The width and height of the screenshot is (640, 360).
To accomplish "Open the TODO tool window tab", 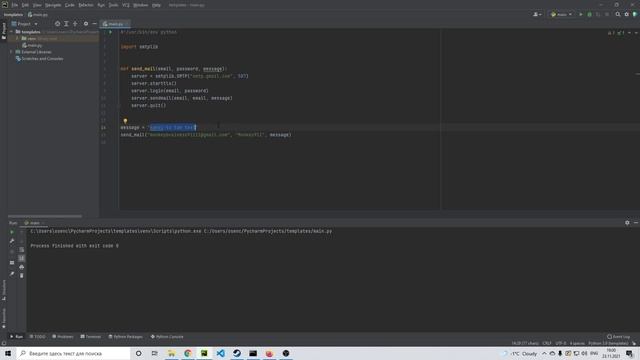I will click(x=38, y=337).
